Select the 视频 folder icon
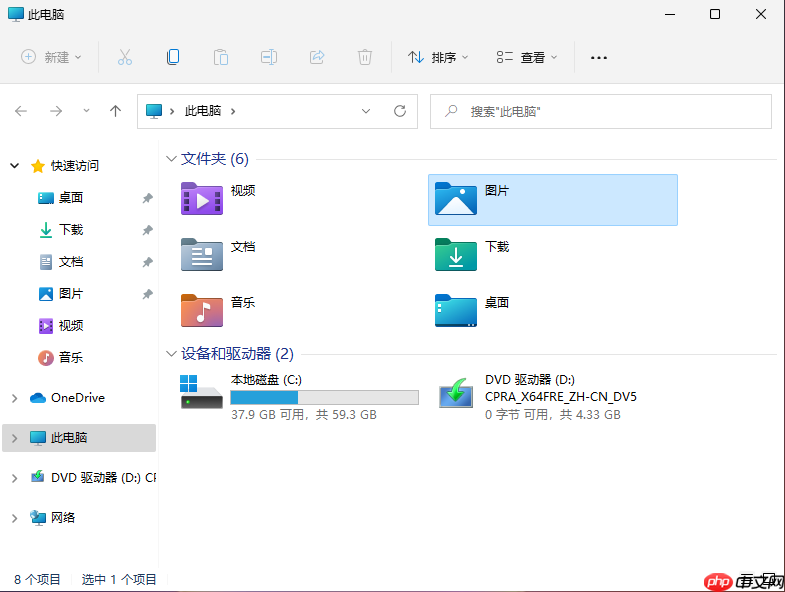Viewport: 785px width, 592px height. coord(202,199)
